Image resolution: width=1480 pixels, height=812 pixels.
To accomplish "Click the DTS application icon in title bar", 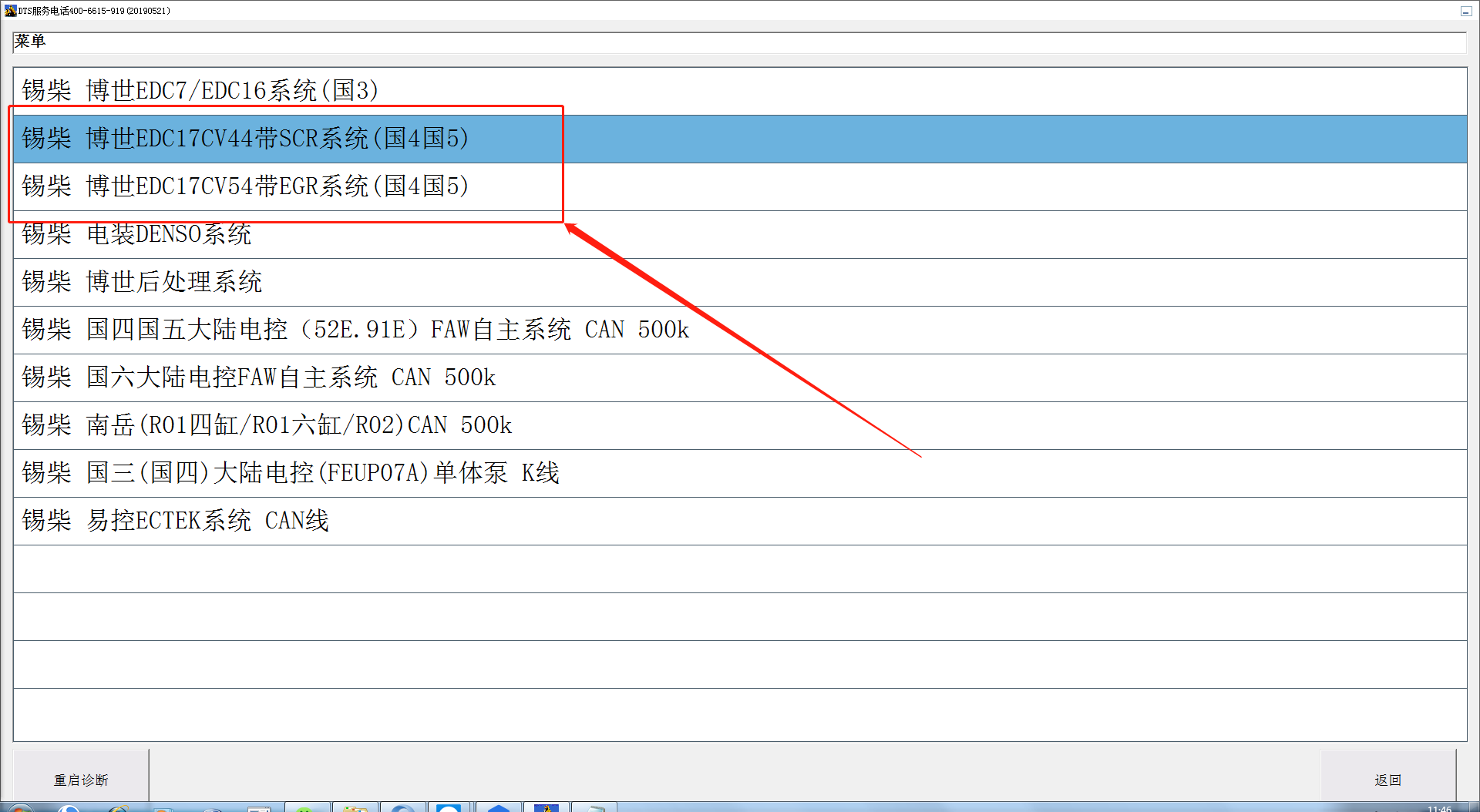I will click(x=10, y=11).
